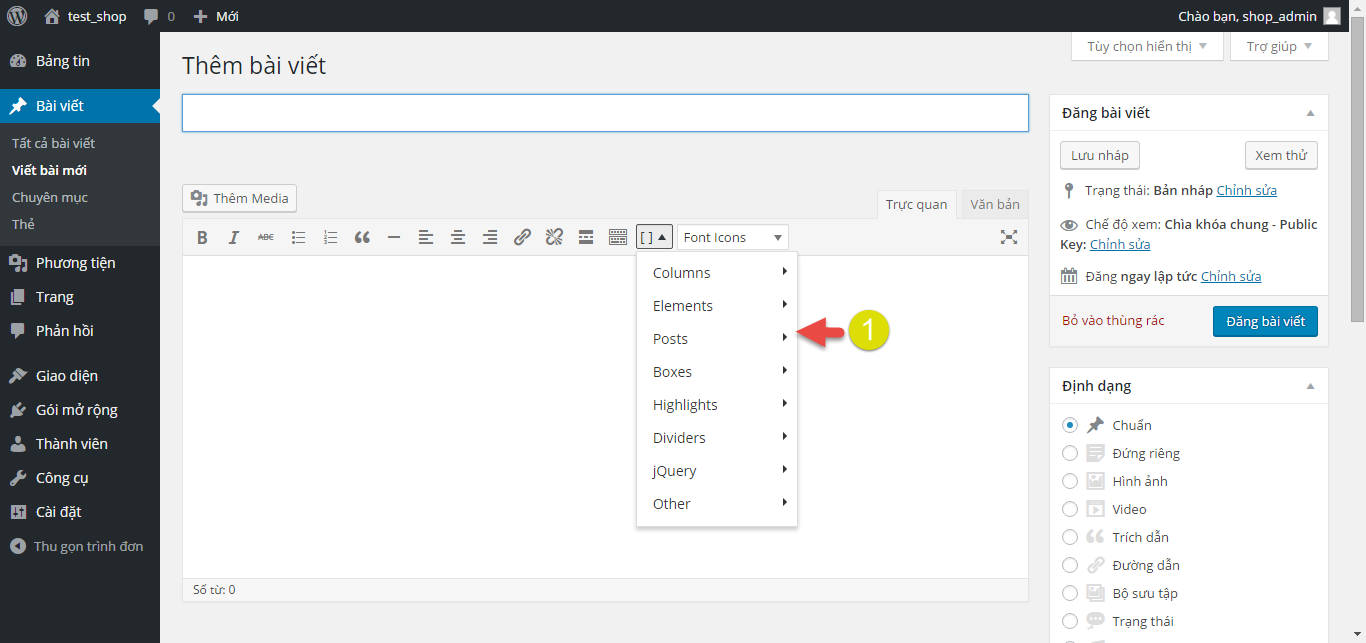
Task: Expand the Other submenu
Action: [x=717, y=504]
